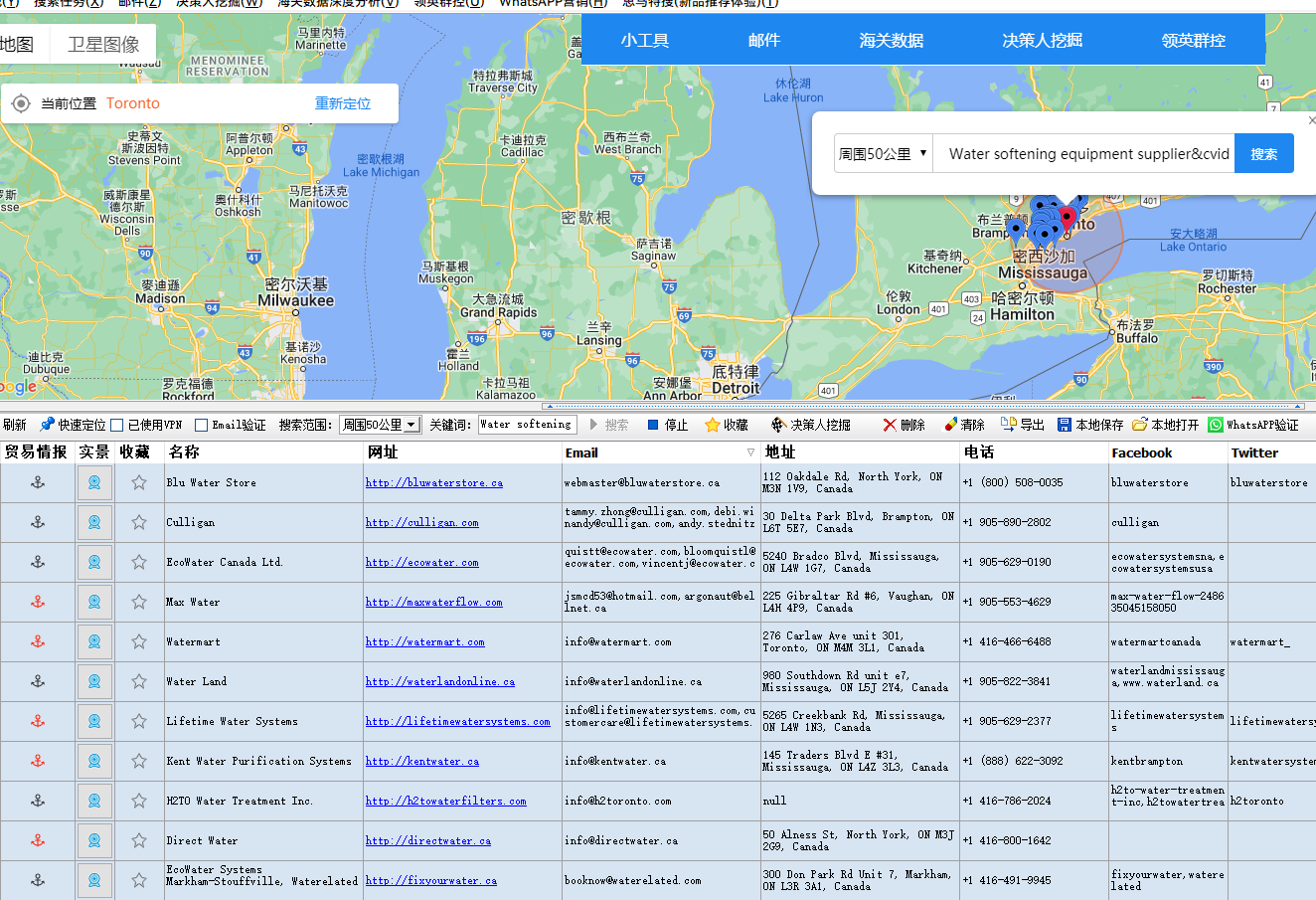The width and height of the screenshot is (1316, 900).
Task: Open http://bluwaterstore.ca link
Action: click(434, 482)
